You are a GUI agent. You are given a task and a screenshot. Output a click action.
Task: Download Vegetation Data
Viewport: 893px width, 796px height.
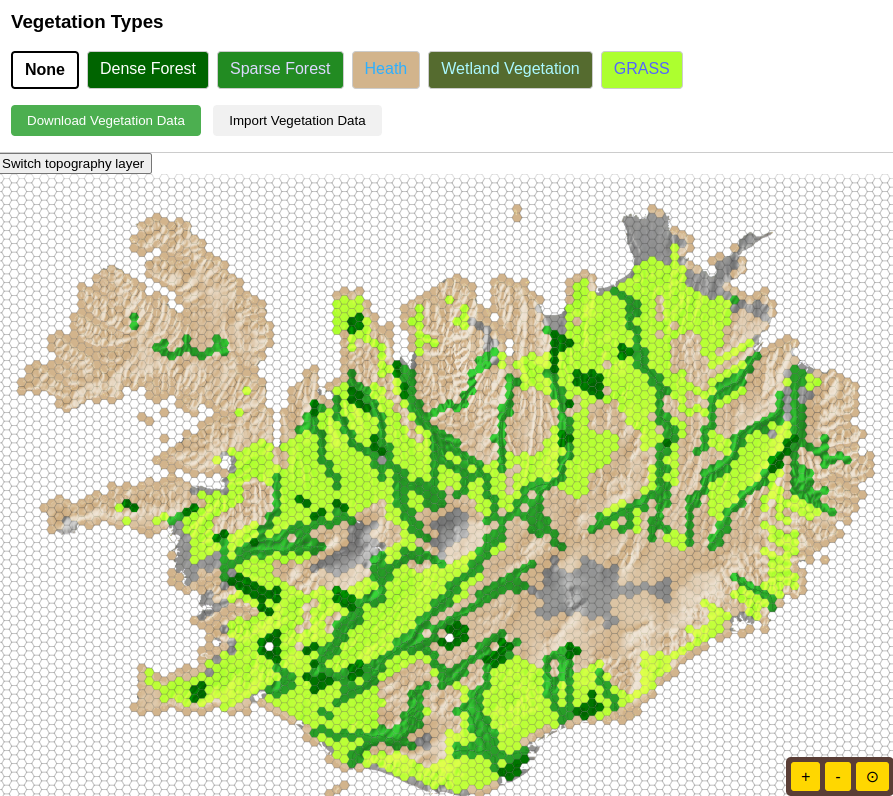[106, 121]
